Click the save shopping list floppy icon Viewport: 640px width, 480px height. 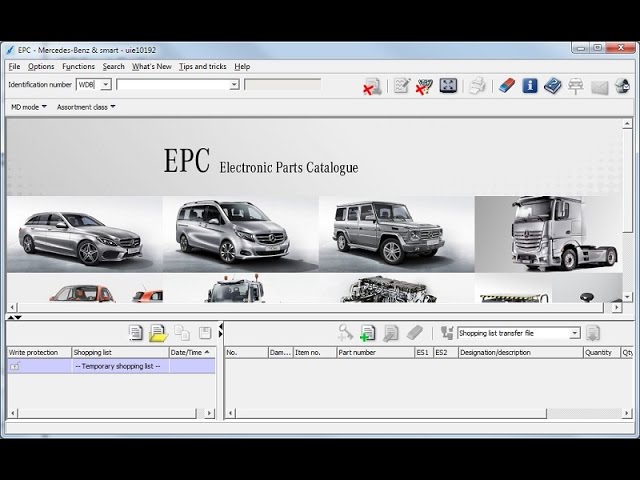[x=204, y=333]
